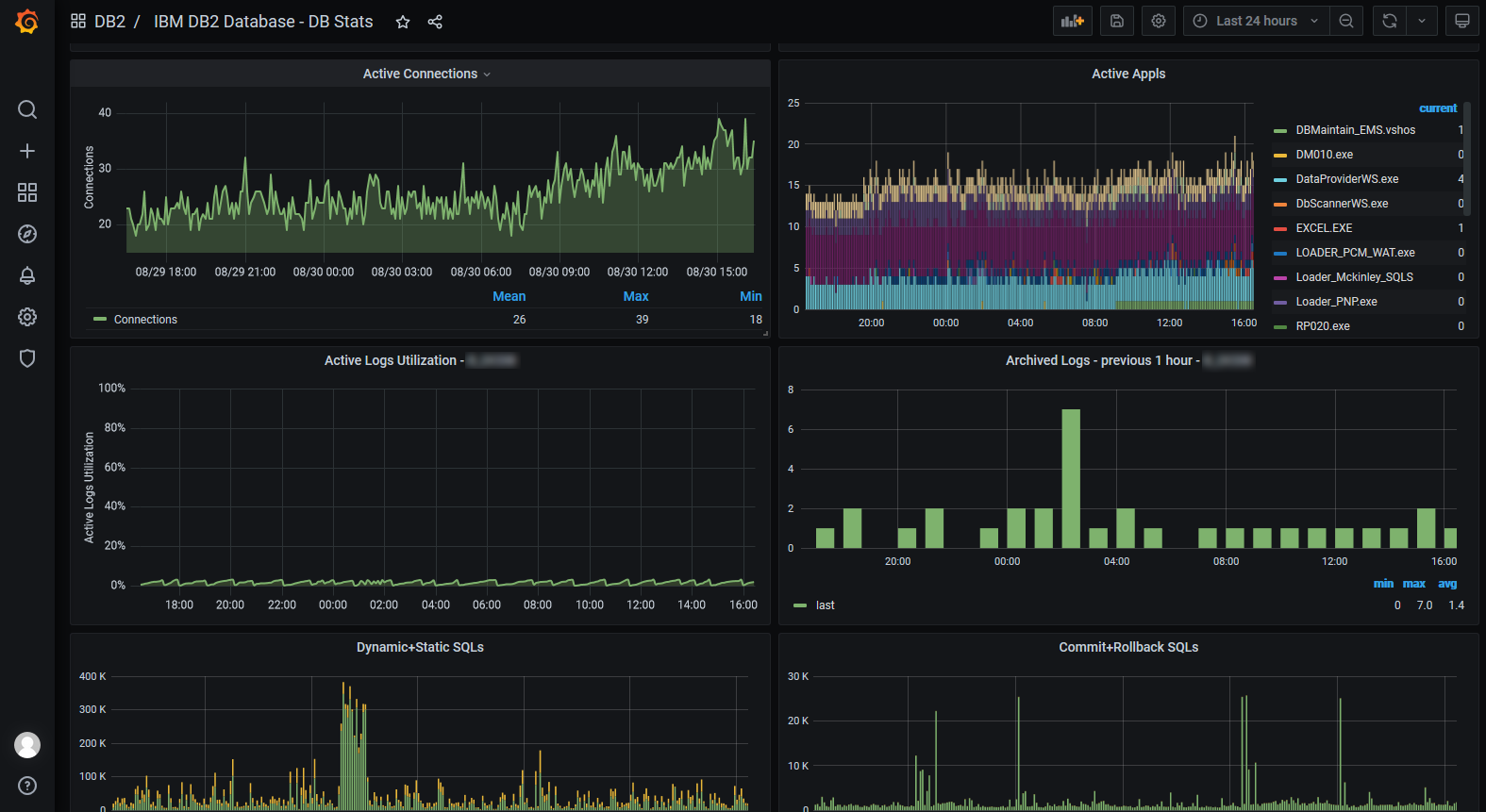The image size is (1486, 812).
Task: Open the Alerting bell icon
Action: (27, 275)
